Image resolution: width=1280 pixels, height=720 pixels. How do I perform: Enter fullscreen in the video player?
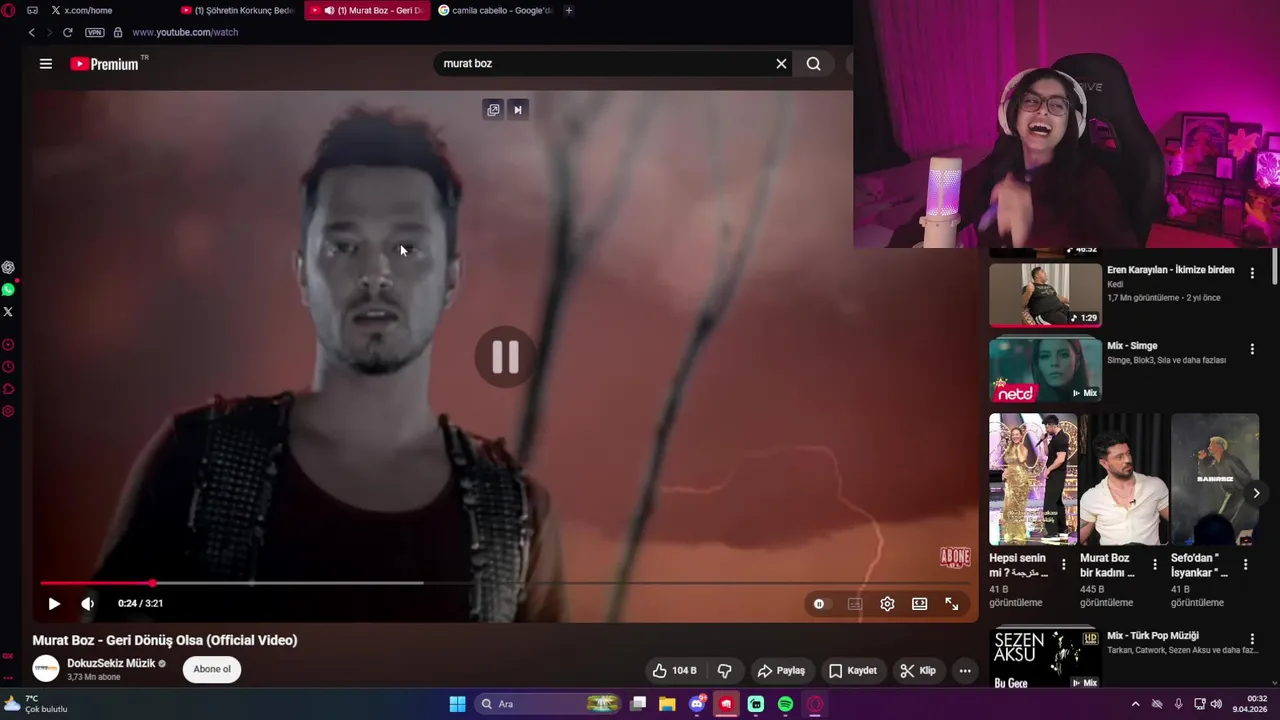tap(952, 604)
